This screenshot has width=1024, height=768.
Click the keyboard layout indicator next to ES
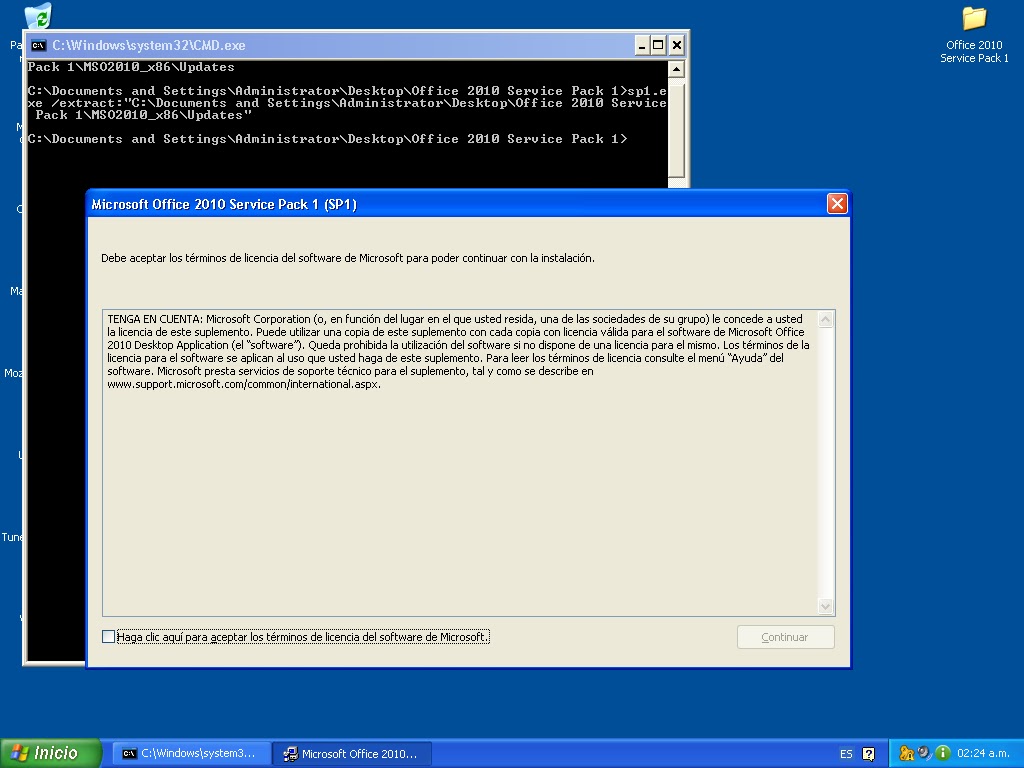[x=868, y=753]
